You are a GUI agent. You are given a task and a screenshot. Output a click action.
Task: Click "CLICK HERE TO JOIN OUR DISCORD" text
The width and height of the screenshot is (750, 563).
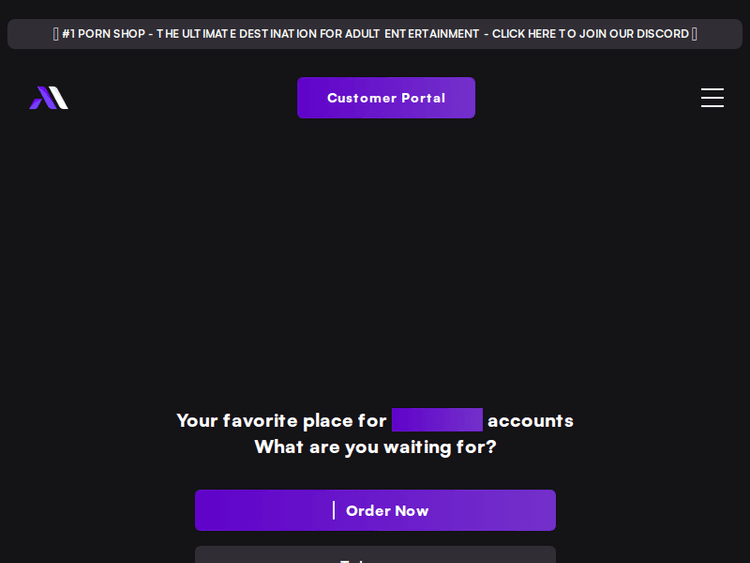pos(590,34)
